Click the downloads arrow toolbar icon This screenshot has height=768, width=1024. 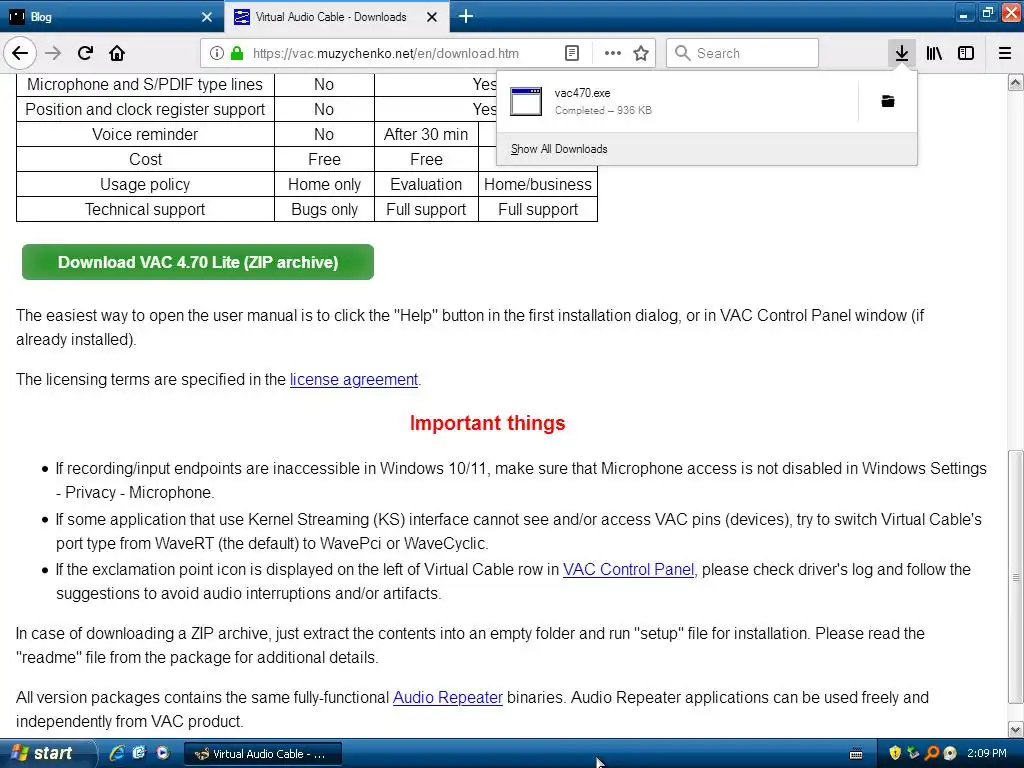point(901,53)
